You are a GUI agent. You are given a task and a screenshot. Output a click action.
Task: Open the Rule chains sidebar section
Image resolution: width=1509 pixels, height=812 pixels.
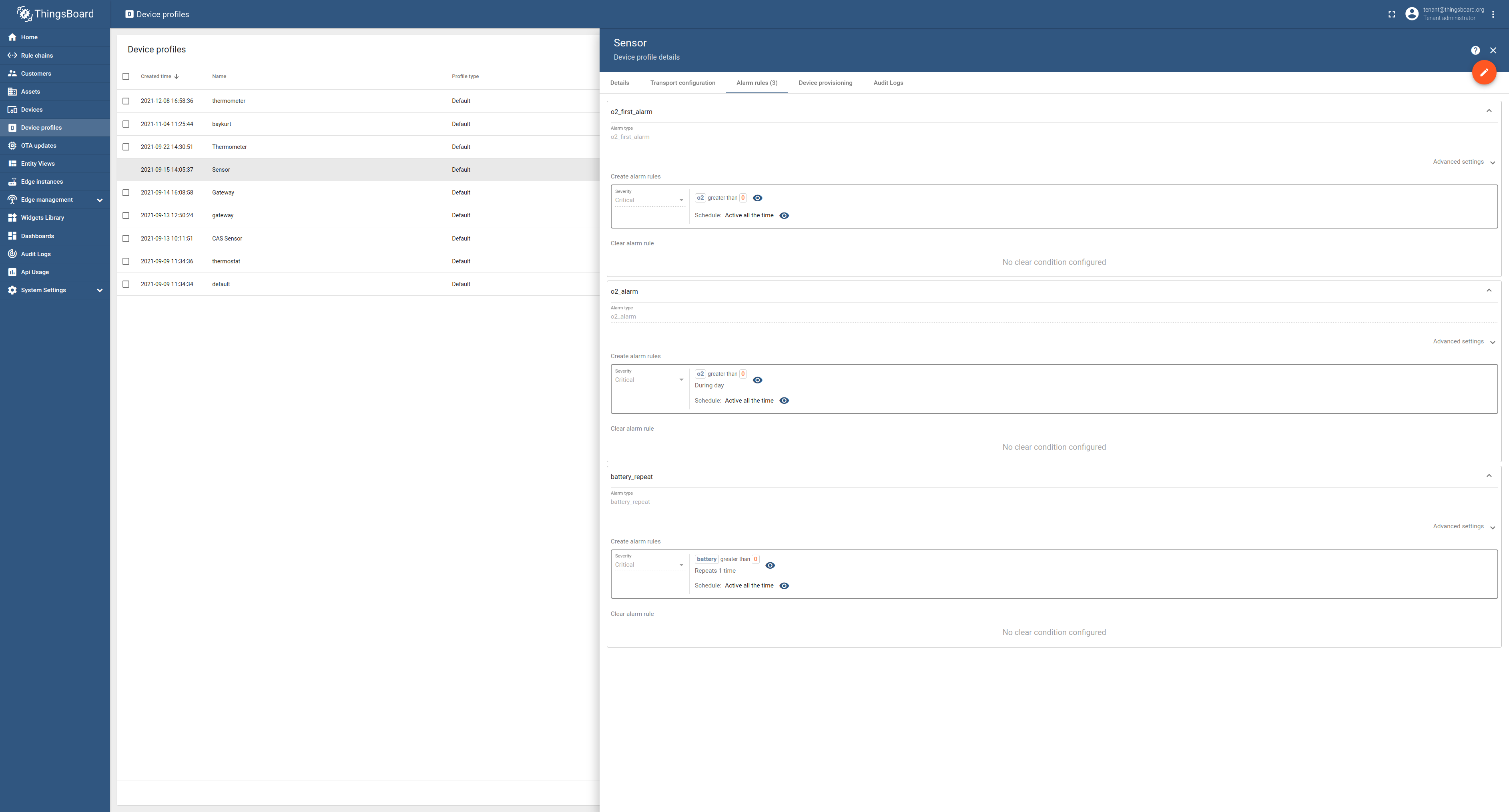(x=37, y=55)
